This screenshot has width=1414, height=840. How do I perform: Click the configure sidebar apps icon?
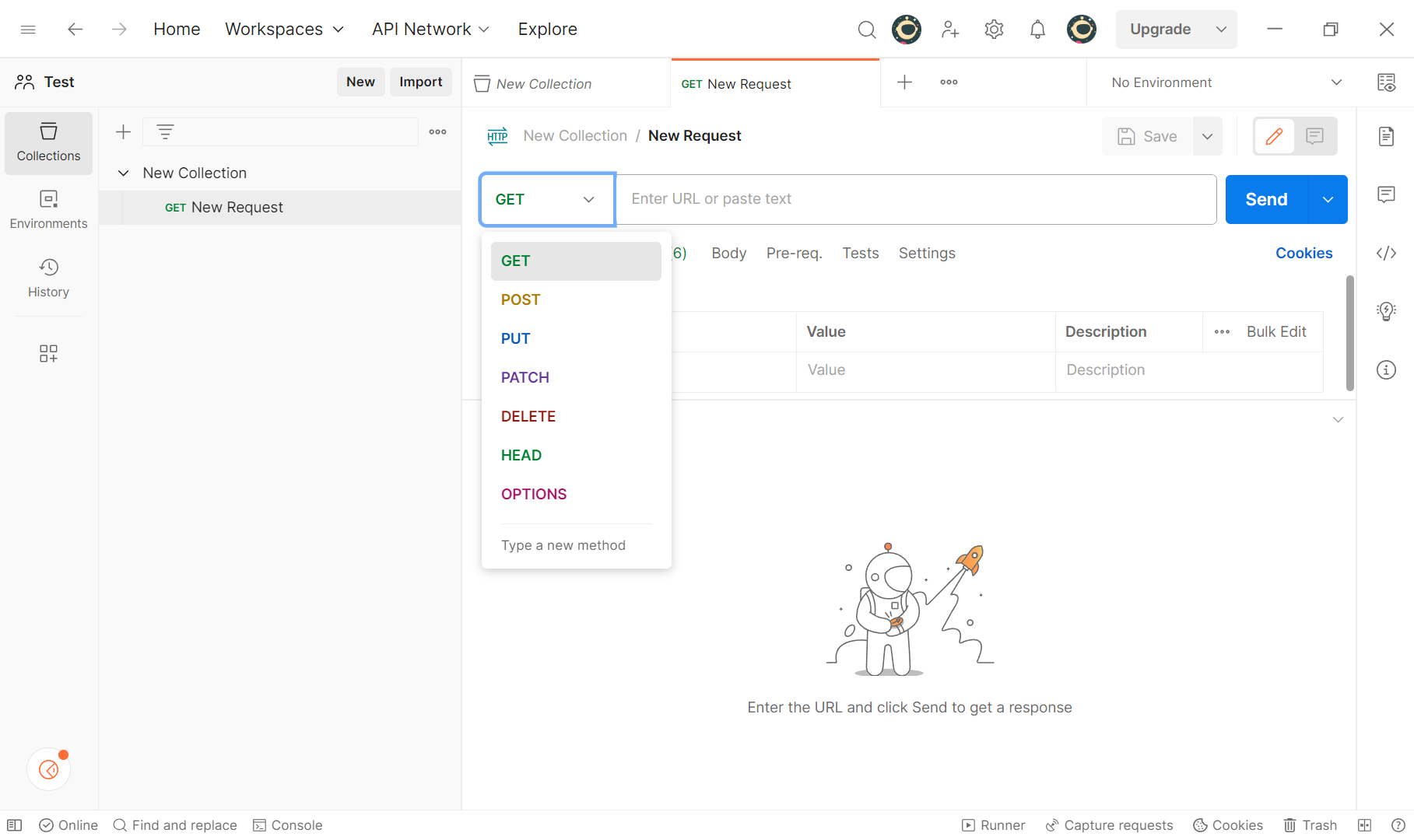[x=48, y=354]
